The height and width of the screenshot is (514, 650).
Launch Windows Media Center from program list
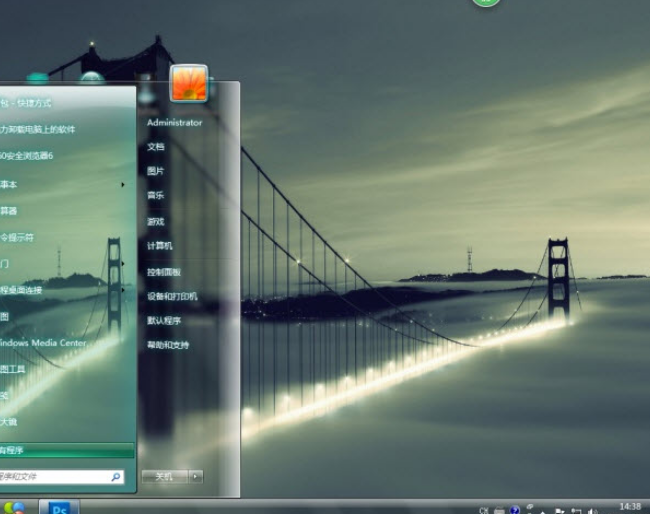44,342
